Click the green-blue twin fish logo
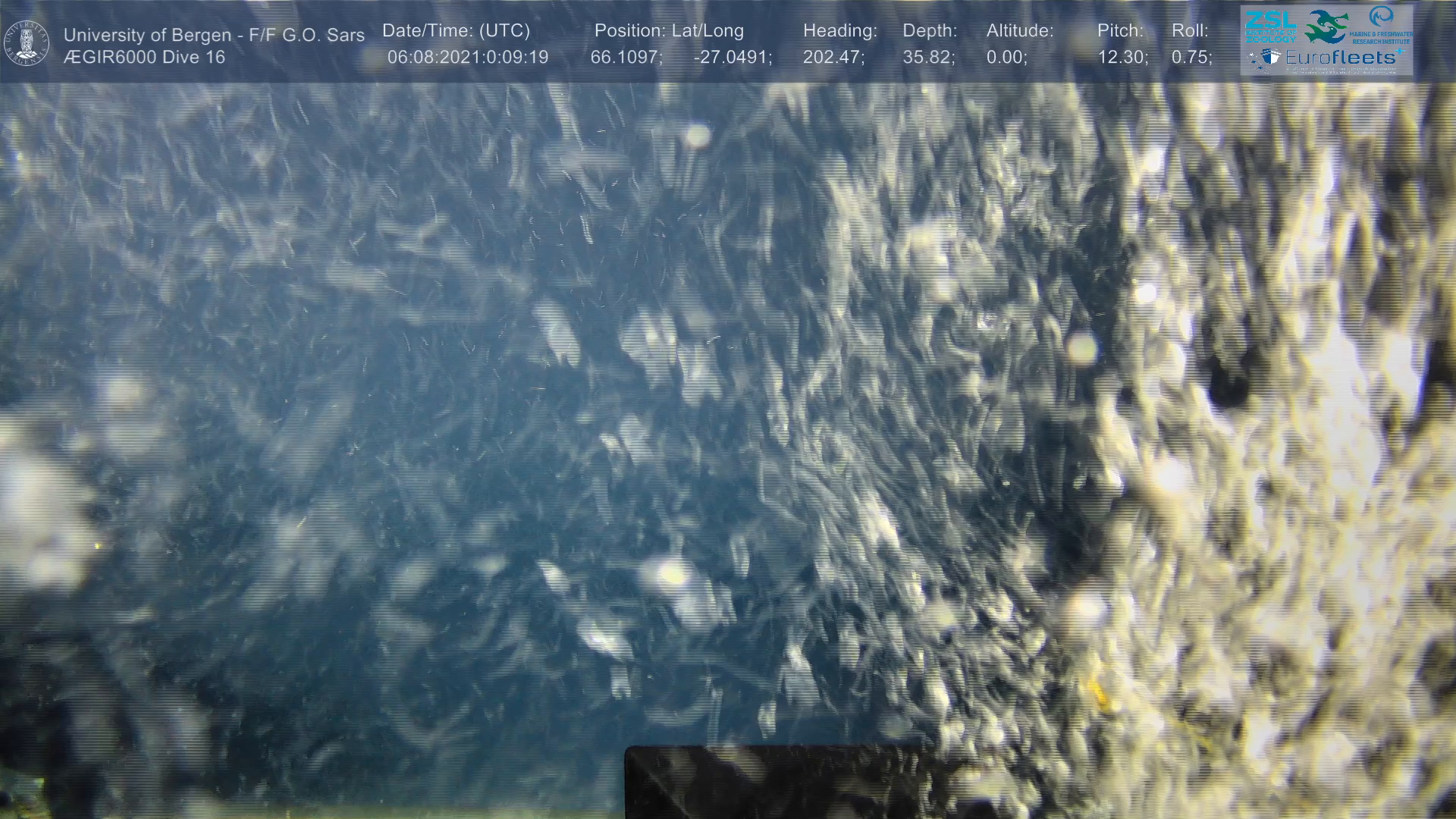The image size is (1456, 819). click(x=1326, y=27)
